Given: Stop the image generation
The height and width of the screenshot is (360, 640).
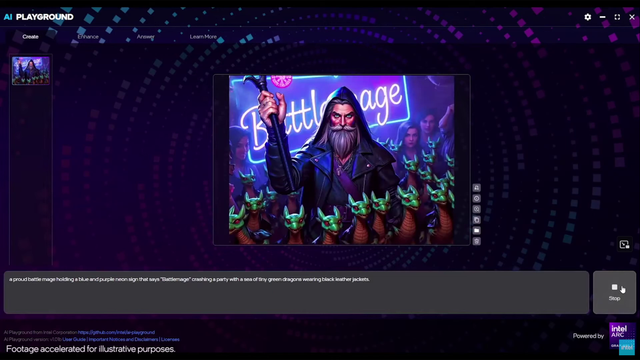Looking at the screenshot, I should 614,292.
